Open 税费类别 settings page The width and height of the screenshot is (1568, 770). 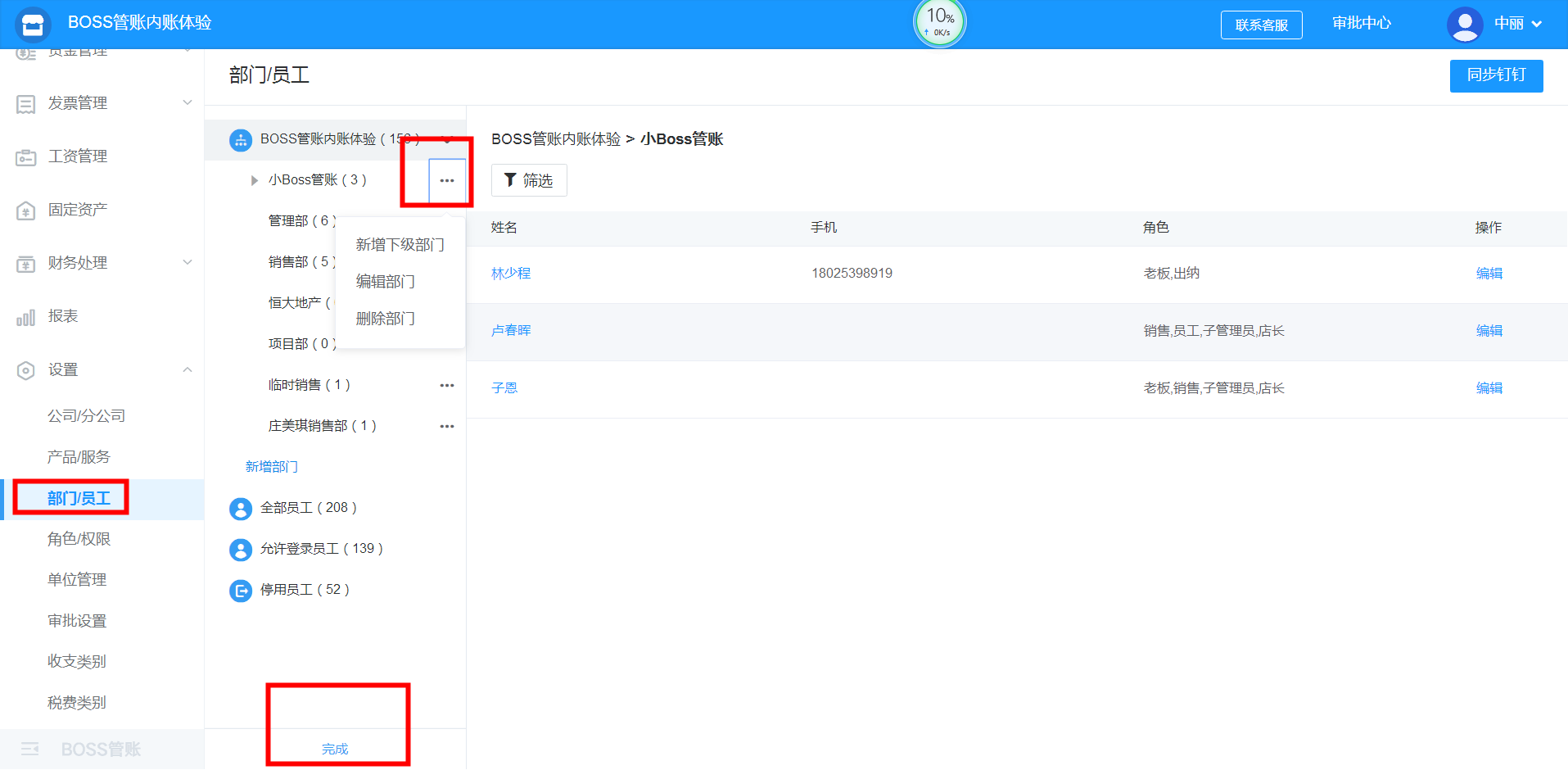[77, 703]
